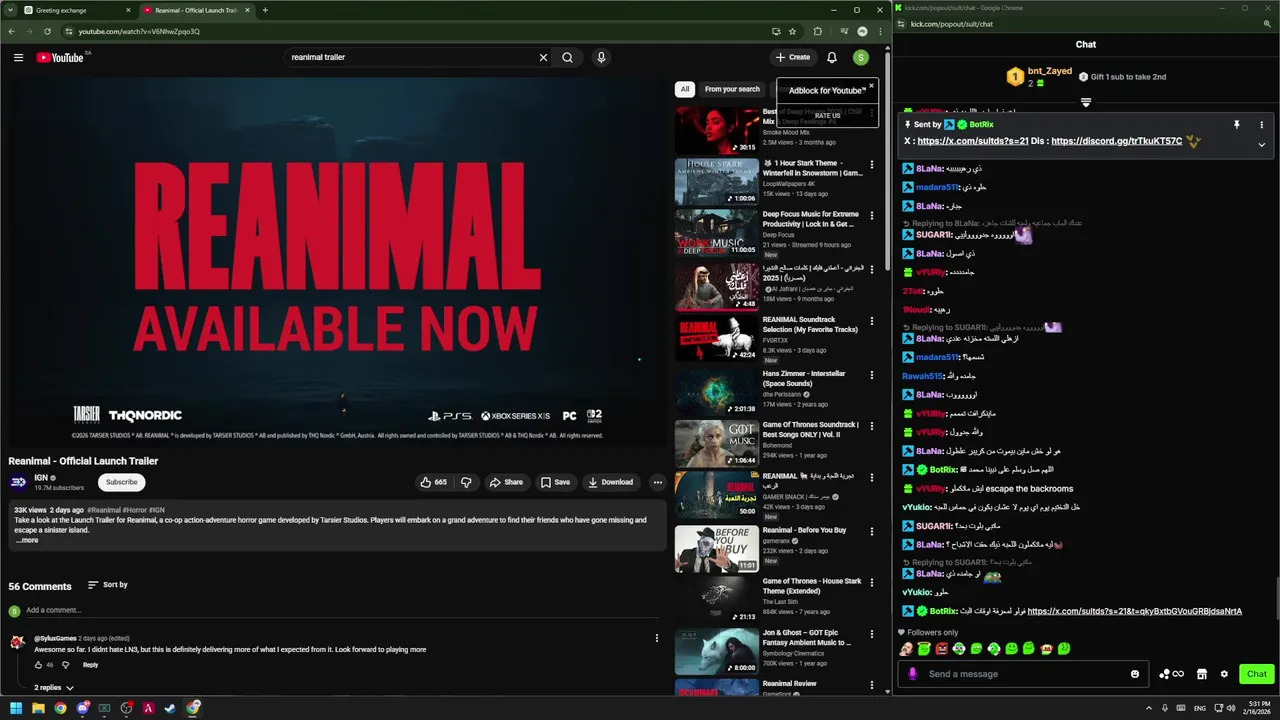Like the SyluxGames comment
Image resolution: width=1280 pixels, height=720 pixels.
click(x=39, y=665)
